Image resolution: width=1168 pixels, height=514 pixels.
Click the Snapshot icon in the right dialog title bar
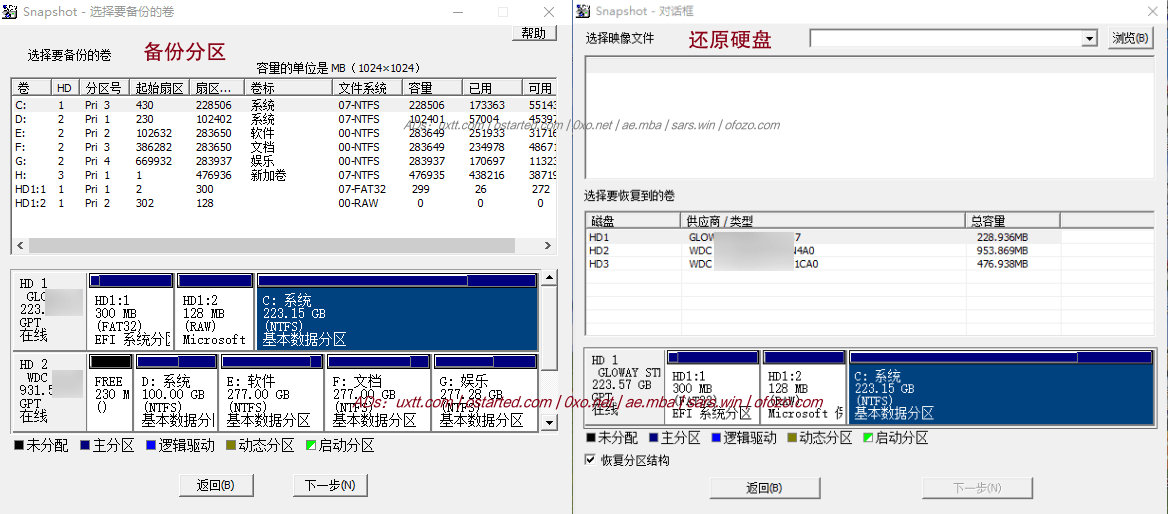pyautogui.click(x=584, y=11)
